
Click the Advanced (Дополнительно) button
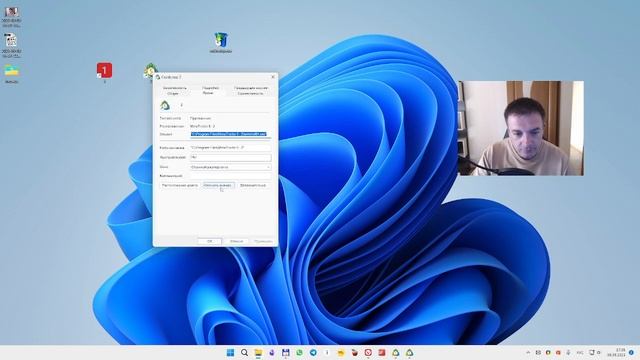(x=253, y=185)
